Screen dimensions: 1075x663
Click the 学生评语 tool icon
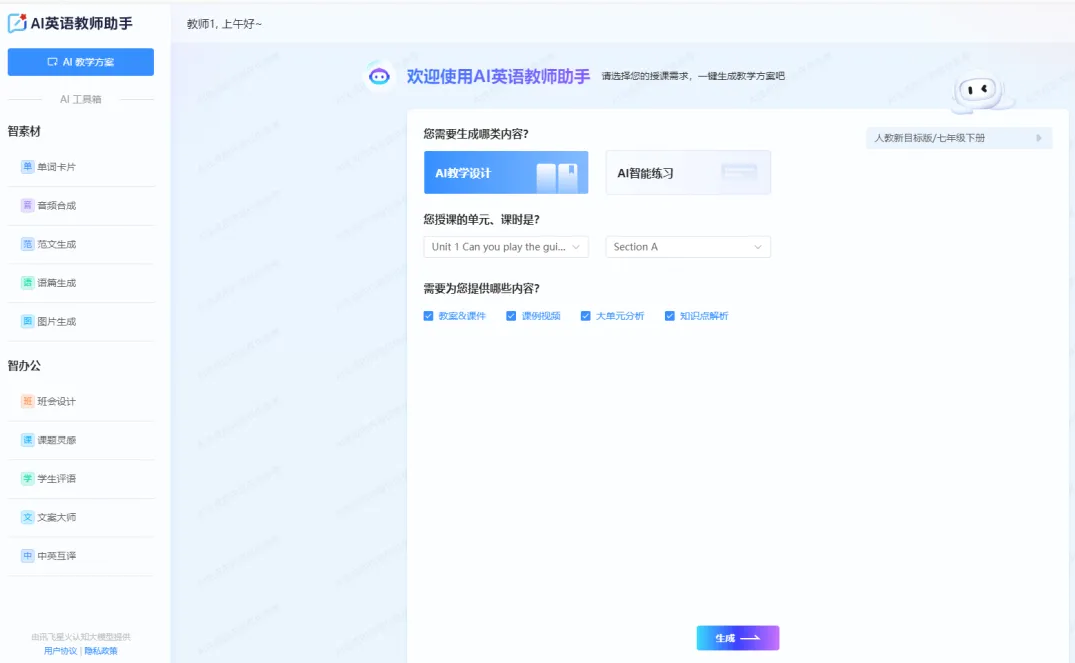coord(28,479)
